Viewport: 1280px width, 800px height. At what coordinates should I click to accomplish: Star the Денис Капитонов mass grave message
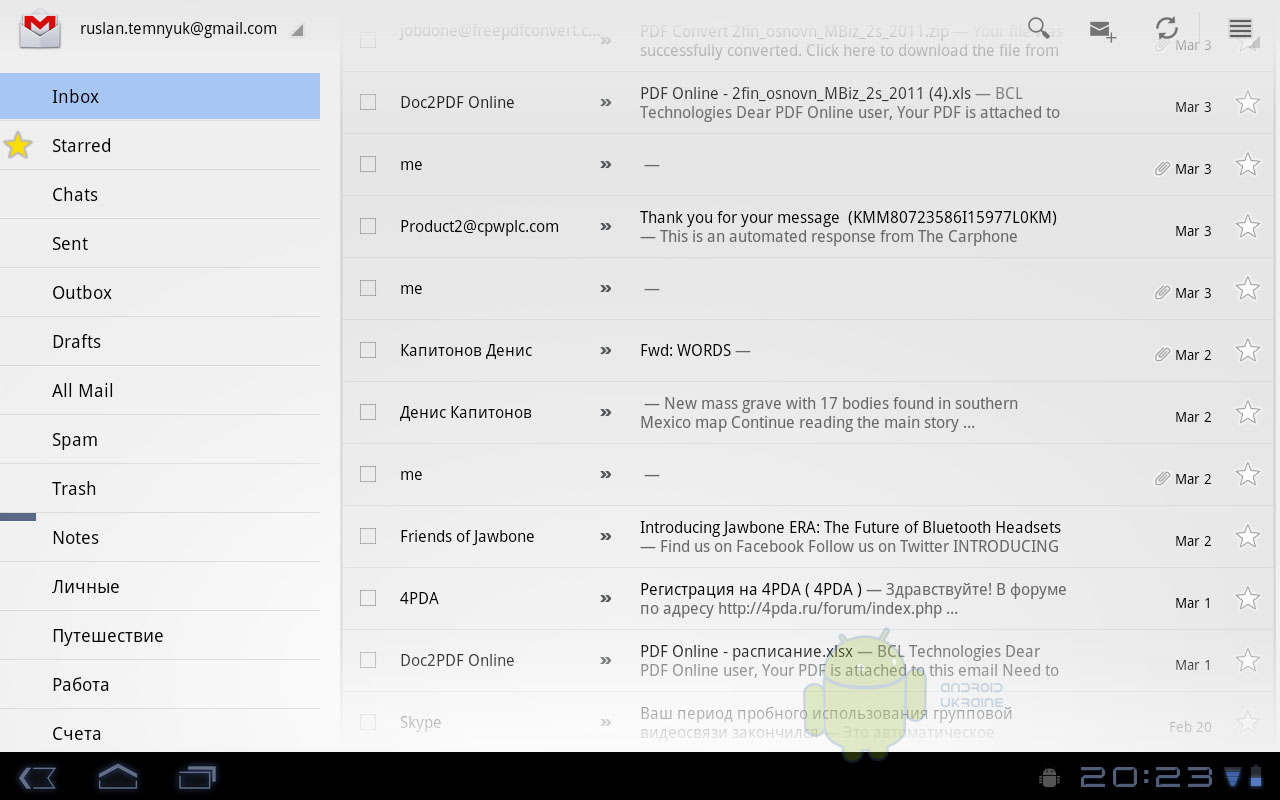1247,412
